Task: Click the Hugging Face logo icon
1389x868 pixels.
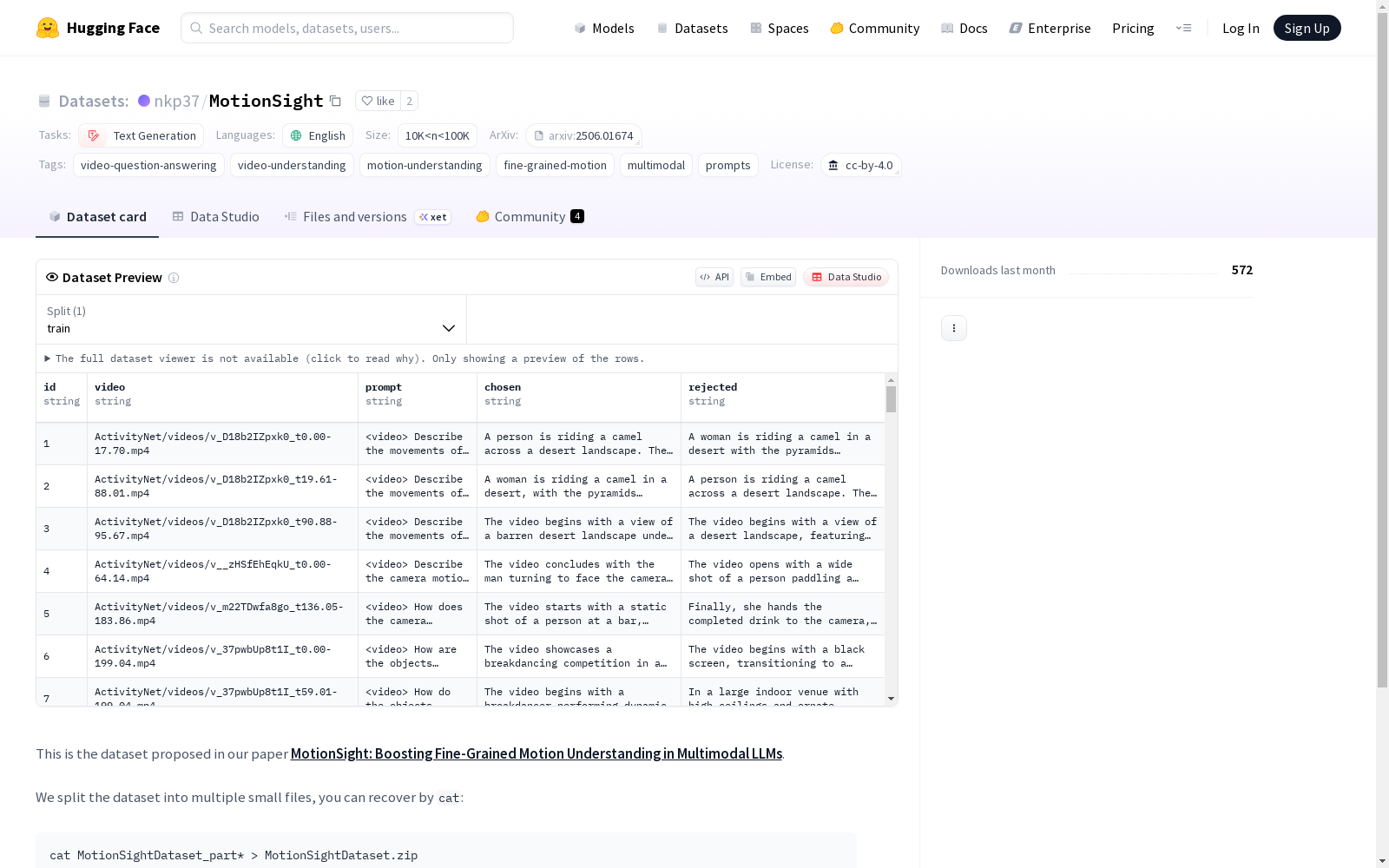Action: click(x=48, y=28)
